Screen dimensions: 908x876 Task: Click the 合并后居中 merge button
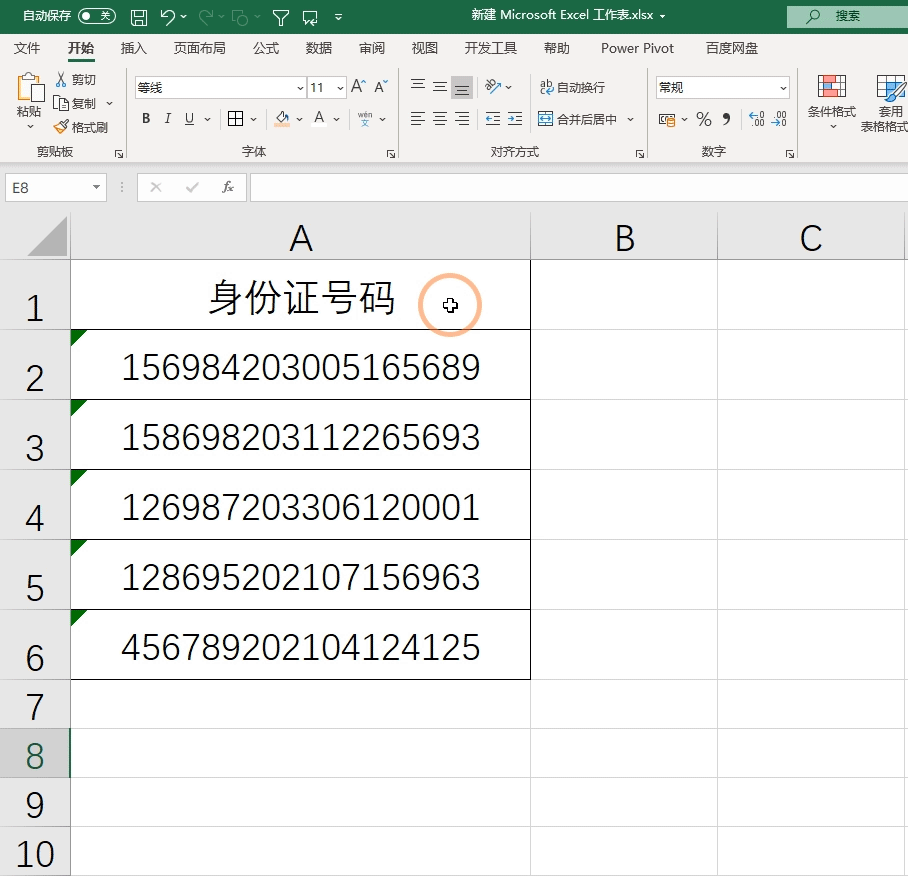tap(578, 120)
